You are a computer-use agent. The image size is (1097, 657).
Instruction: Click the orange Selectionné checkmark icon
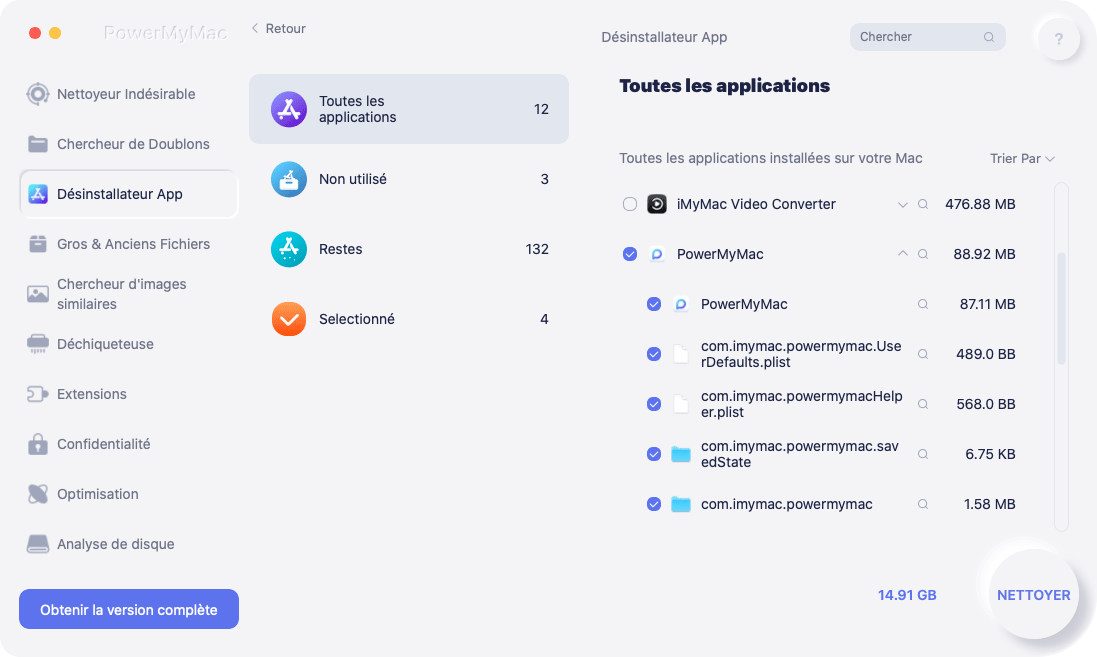pyautogui.click(x=289, y=319)
